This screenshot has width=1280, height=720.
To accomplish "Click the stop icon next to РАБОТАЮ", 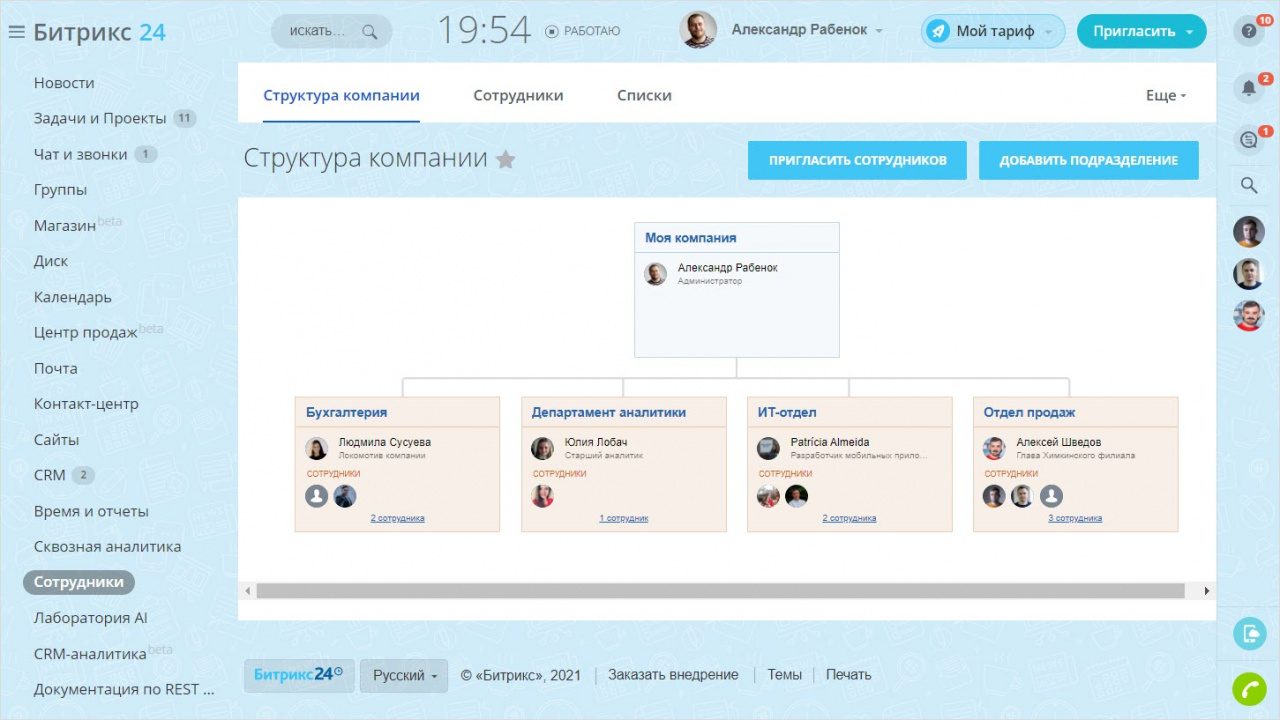I will (x=552, y=32).
